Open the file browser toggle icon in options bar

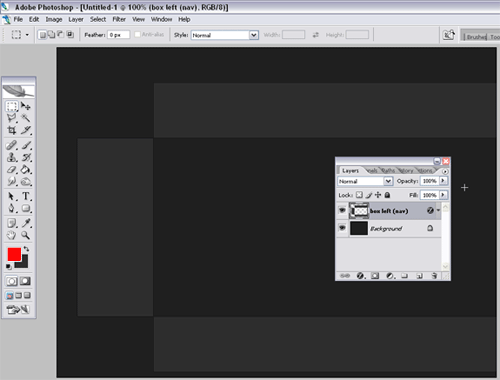point(448,35)
